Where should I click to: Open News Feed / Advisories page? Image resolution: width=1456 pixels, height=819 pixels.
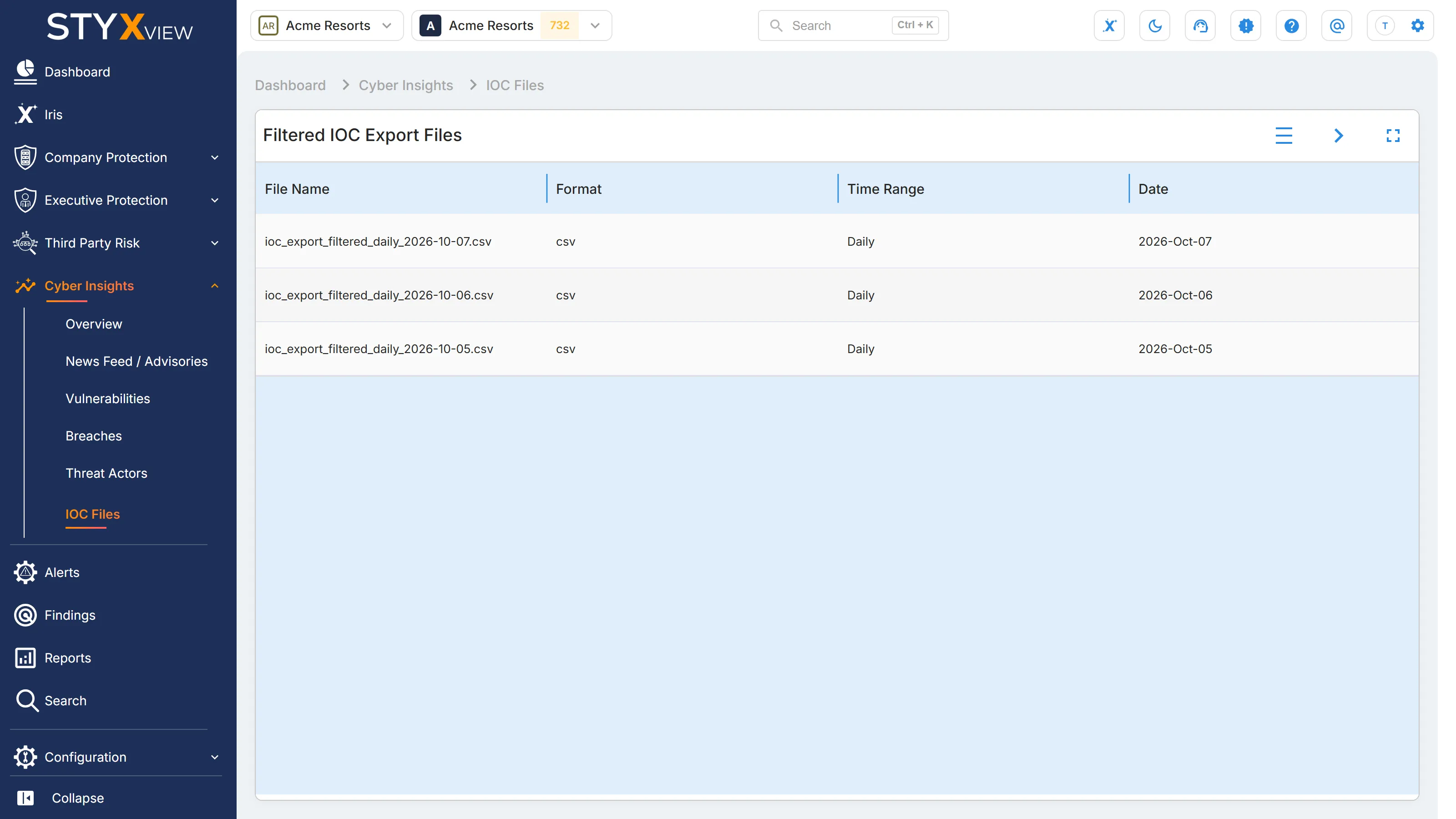coord(137,361)
